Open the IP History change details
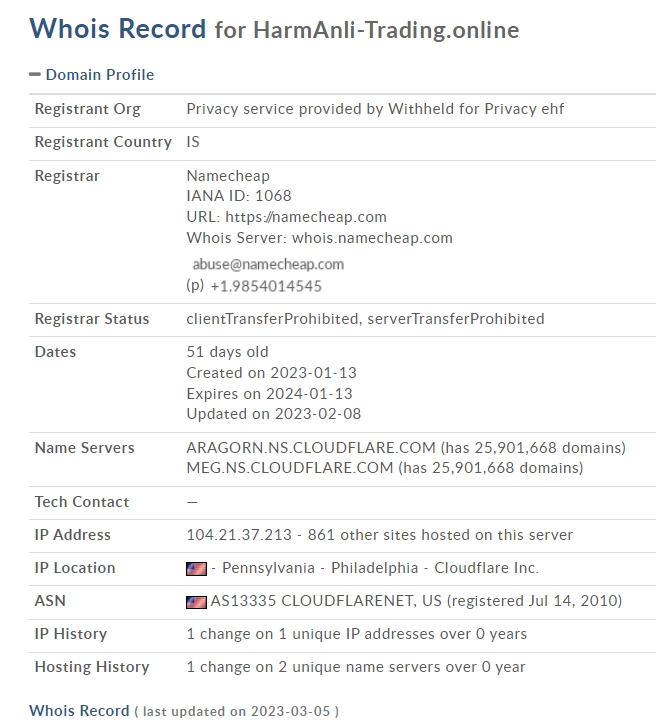This screenshot has height=728, width=656. tap(357, 634)
